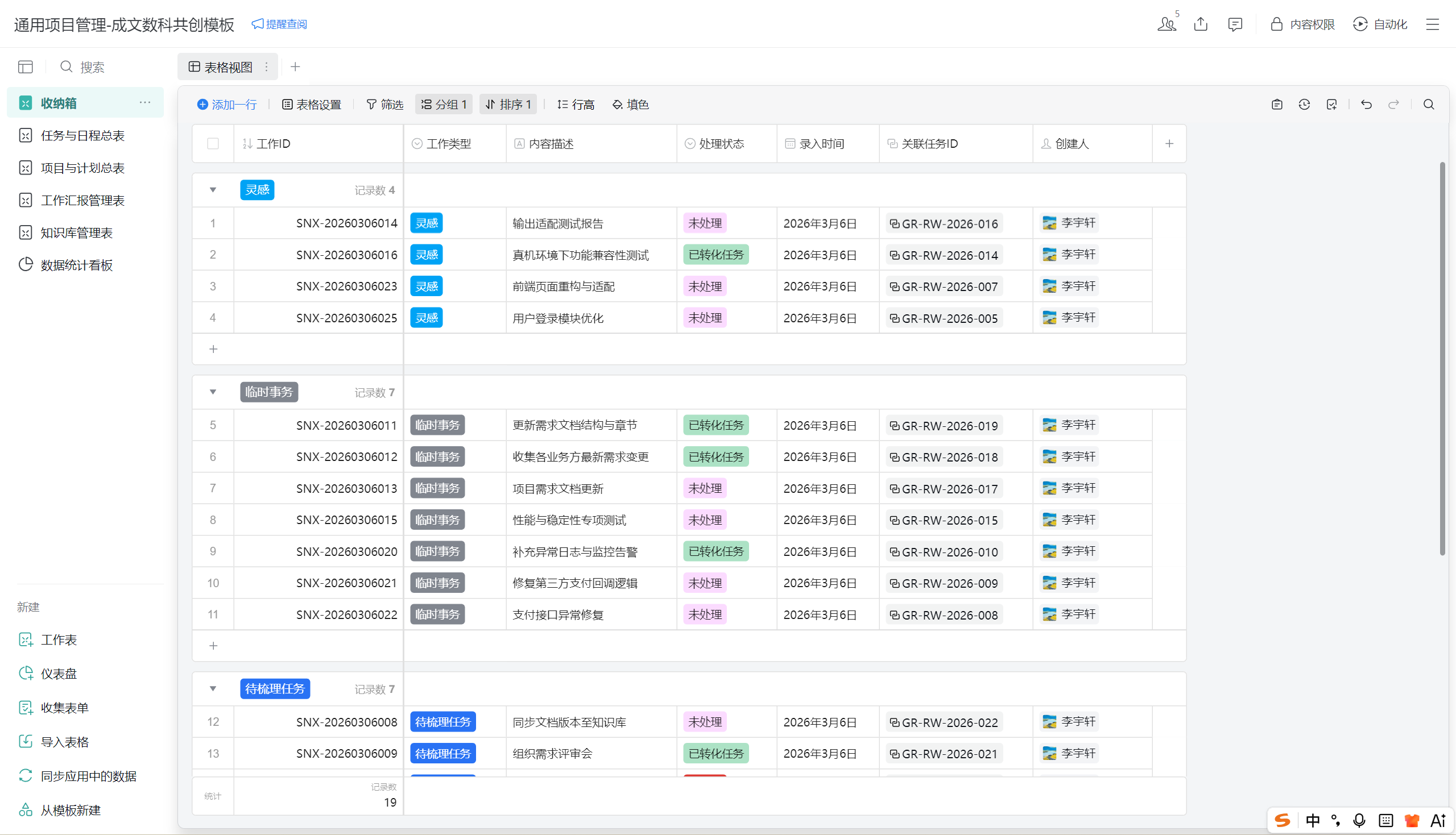Open 任务与日程总表 in sidebar
This screenshot has width=1456, height=835.
coord(82,136)
